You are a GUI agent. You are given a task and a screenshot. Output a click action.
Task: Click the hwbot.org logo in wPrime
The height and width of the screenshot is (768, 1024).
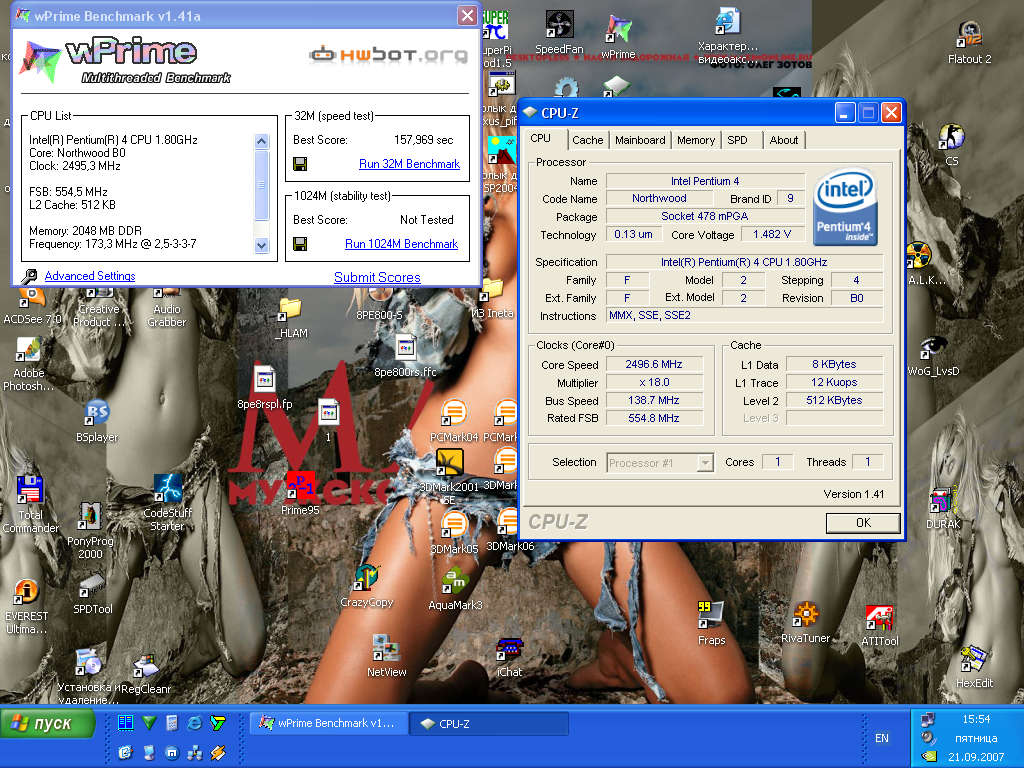pyautogui.click(x=389, y=55)
